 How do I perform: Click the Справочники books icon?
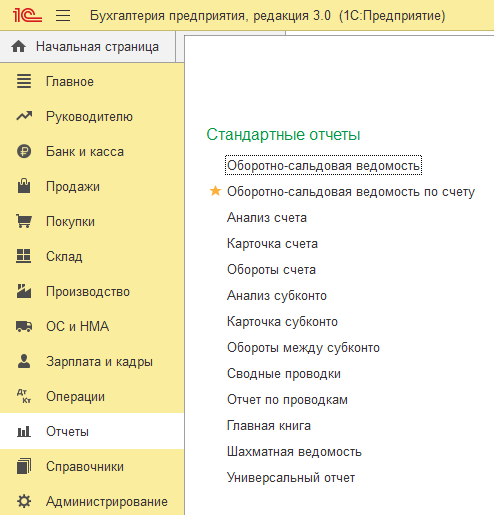point(24,466)
